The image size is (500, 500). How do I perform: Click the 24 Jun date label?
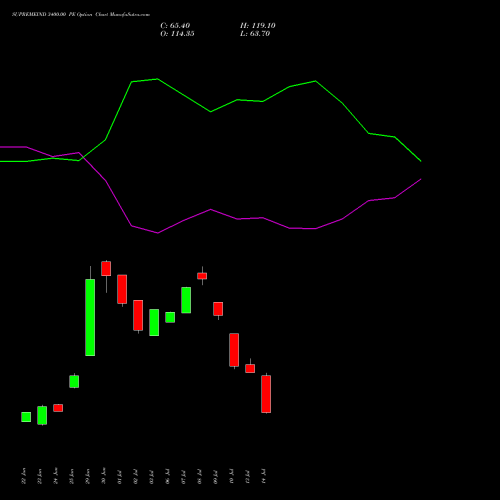(x=56, y=476)
